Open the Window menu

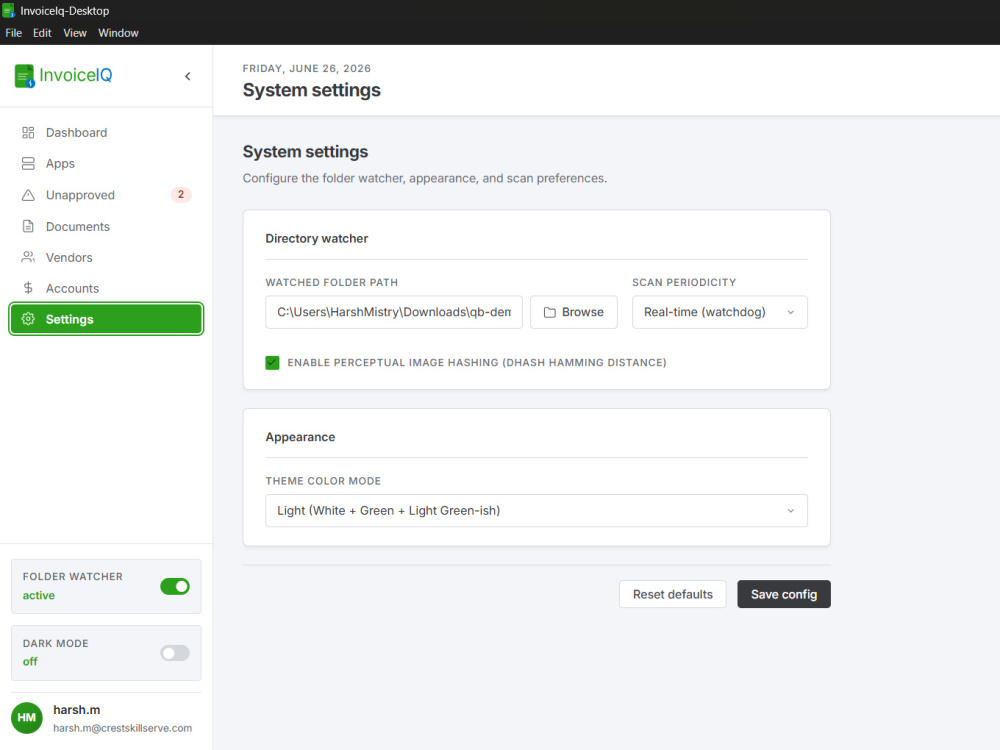tap(118, 33)
